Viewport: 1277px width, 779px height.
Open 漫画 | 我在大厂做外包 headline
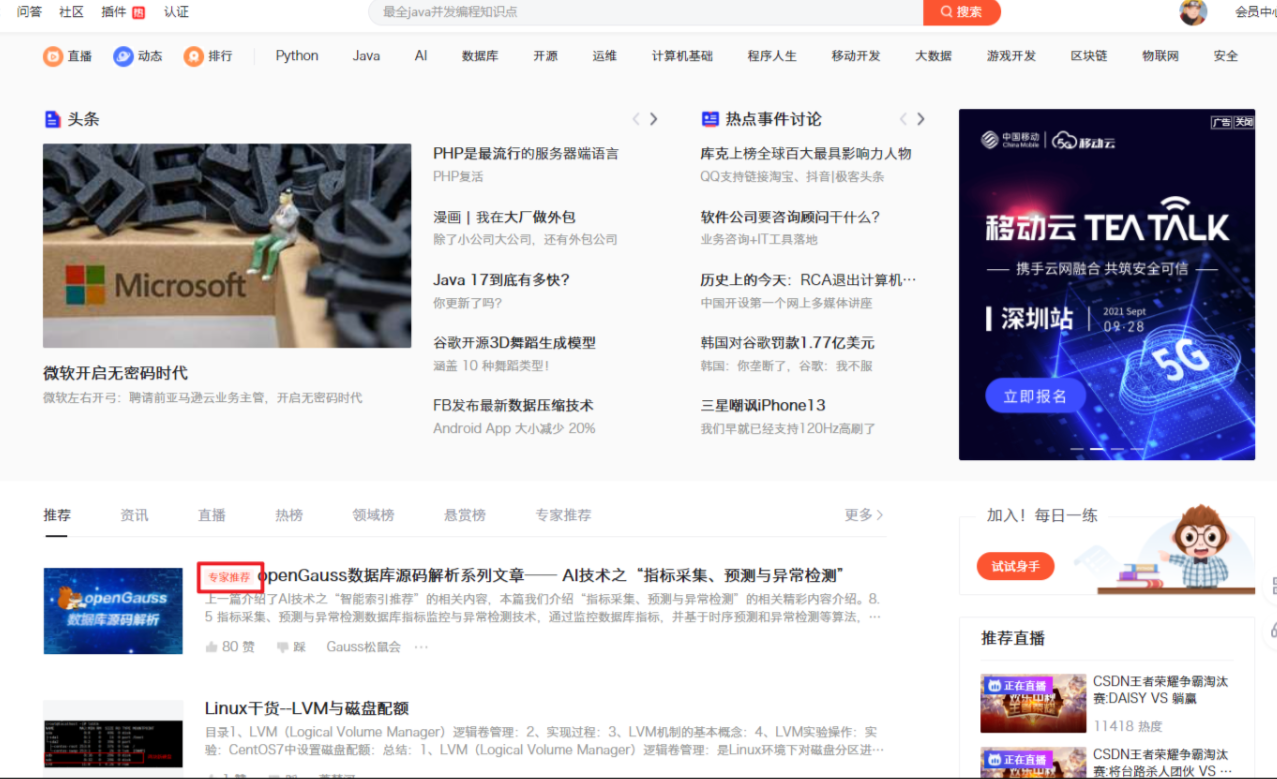pos(504,217)
